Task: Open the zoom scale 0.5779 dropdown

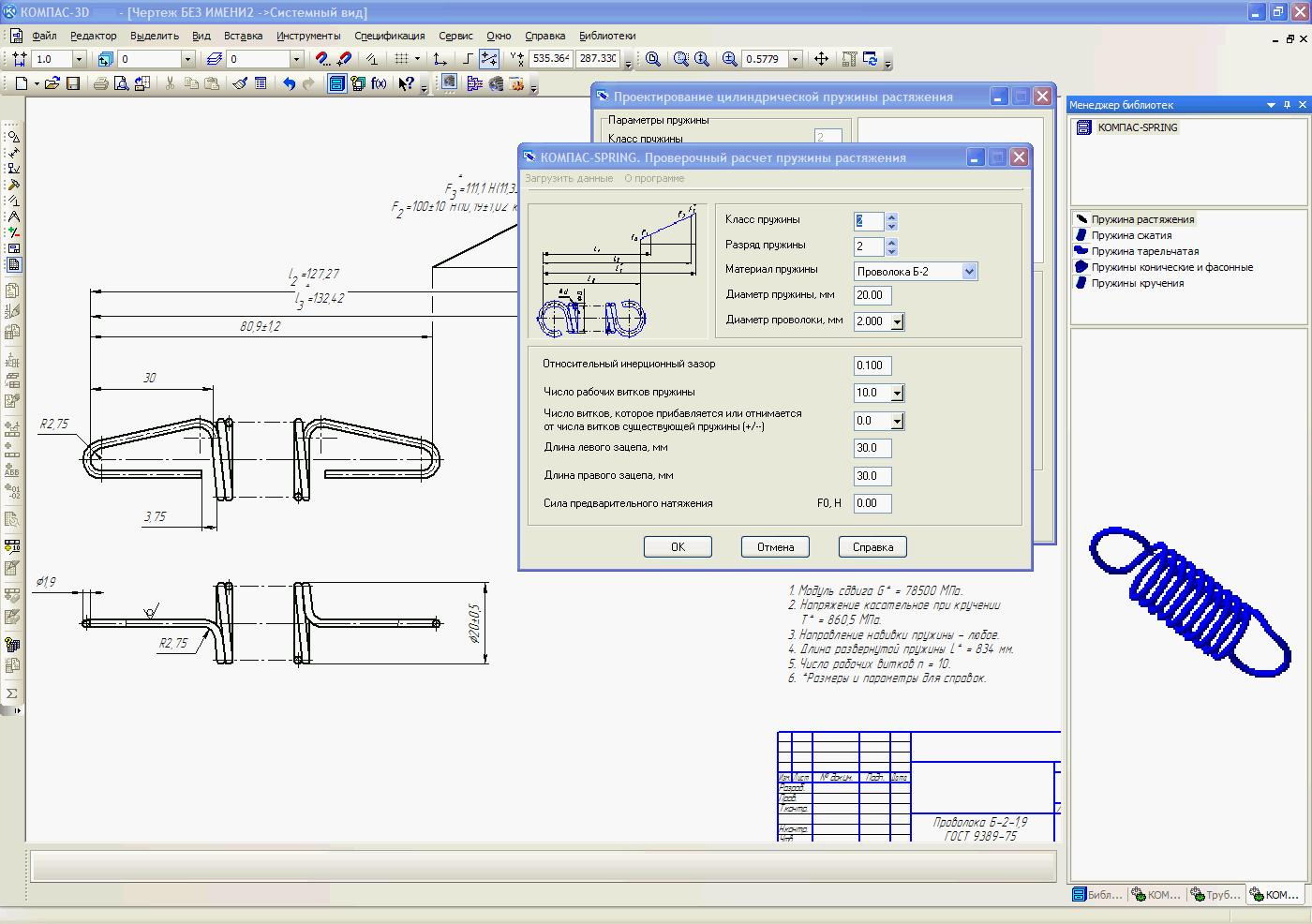Action: [795, 59]
